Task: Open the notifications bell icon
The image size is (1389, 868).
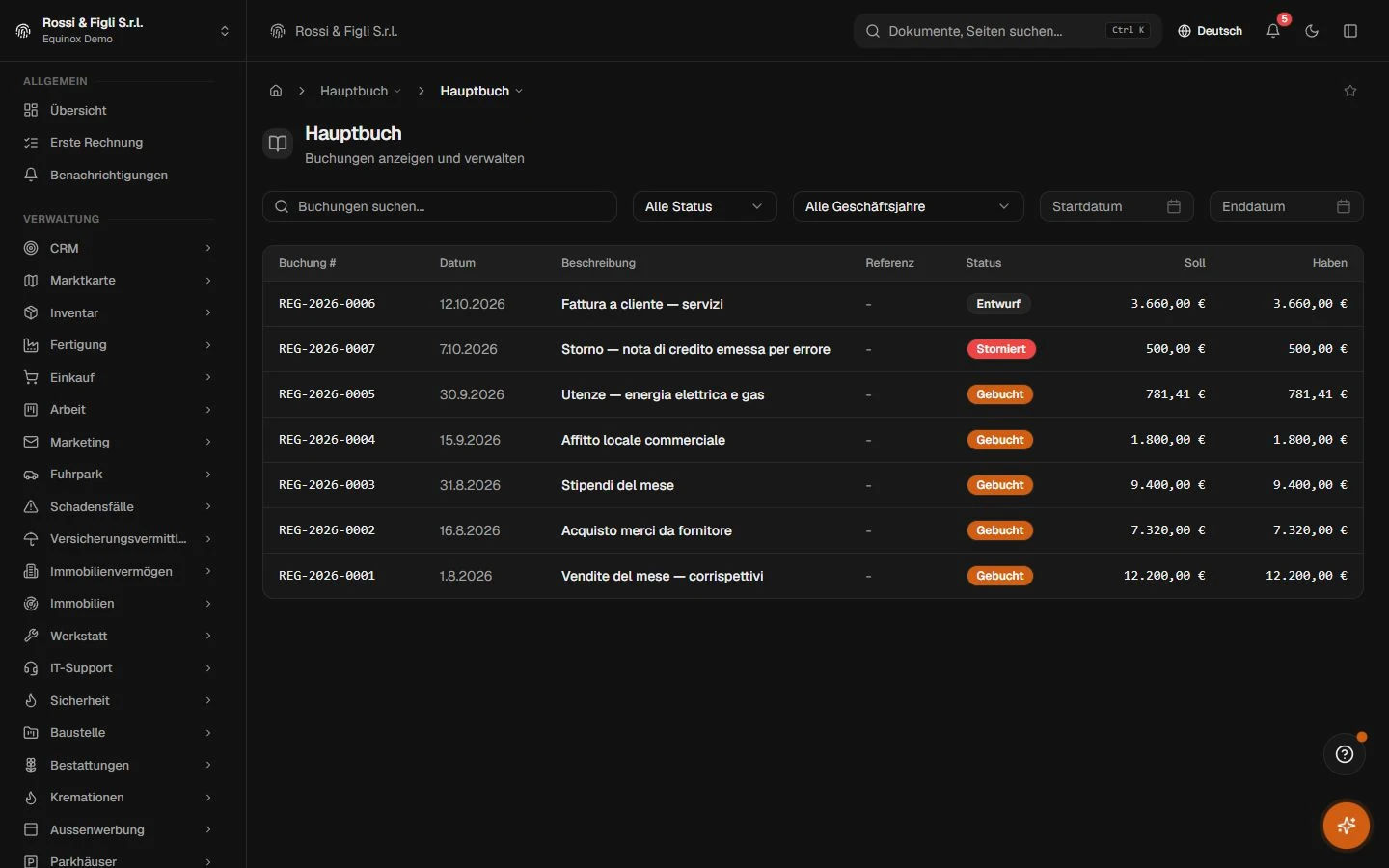Action: tap(1273, 31)
